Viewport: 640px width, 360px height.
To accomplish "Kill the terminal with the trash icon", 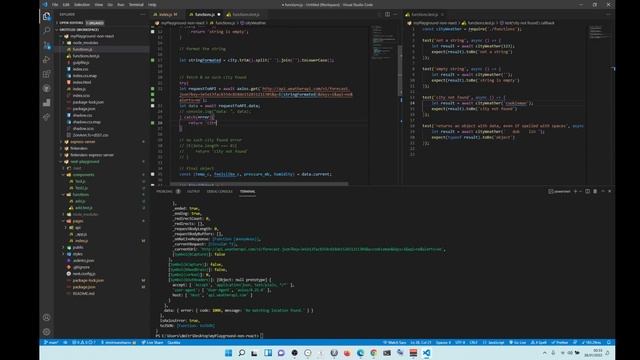I will click(595, 191).
